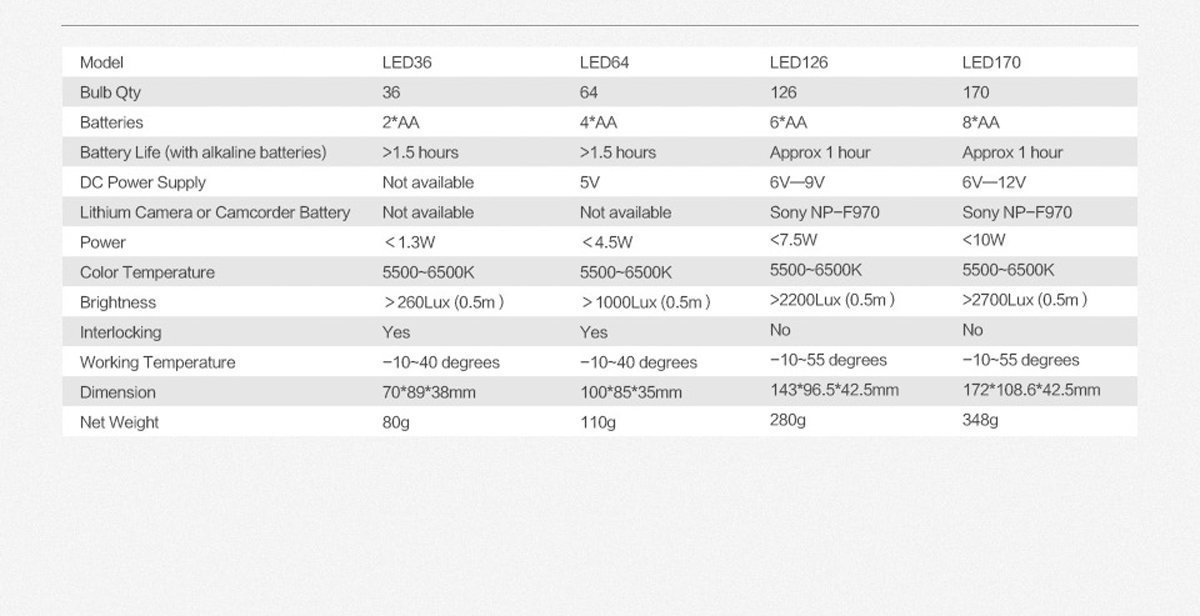Click the LED126 model column header
Viewport: 1200px width, 616px height.
pos(798,62)
